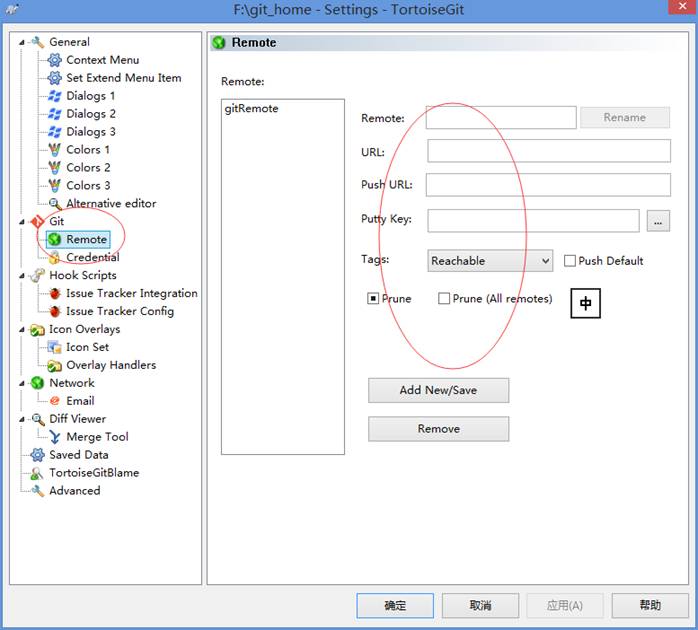Viewport: 698px width, 630px height.
Task: Click the Dialogs 3 windows icon
Action: click(x=54, y=132)
